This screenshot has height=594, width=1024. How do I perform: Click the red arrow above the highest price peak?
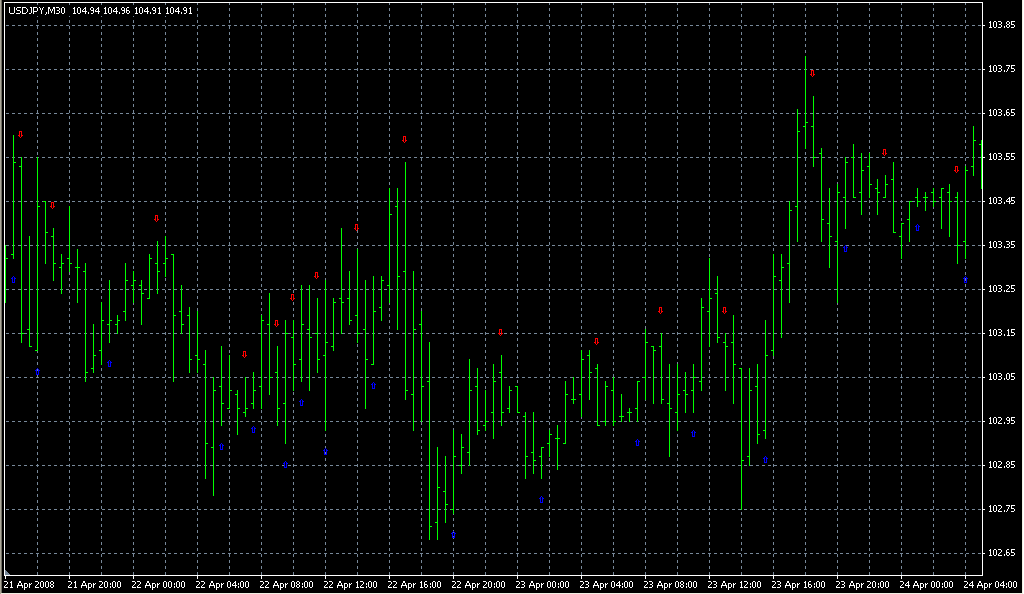click(813, 73)
